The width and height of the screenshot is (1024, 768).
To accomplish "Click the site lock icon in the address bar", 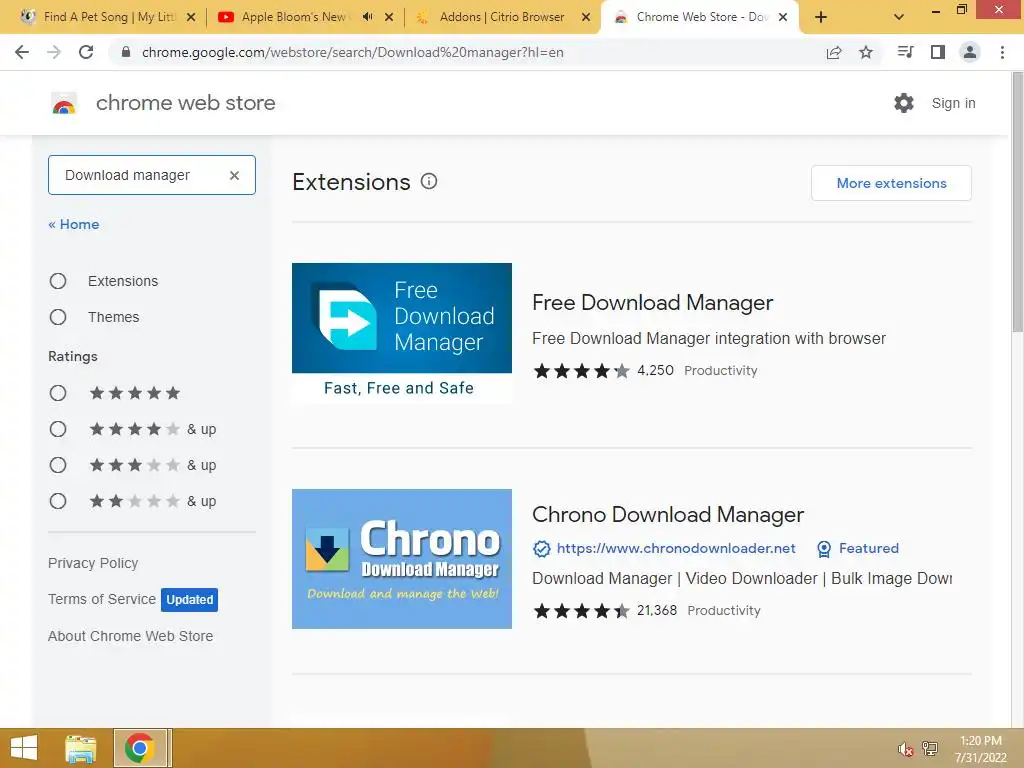I will pyautogui.click(x=126, y=52).
